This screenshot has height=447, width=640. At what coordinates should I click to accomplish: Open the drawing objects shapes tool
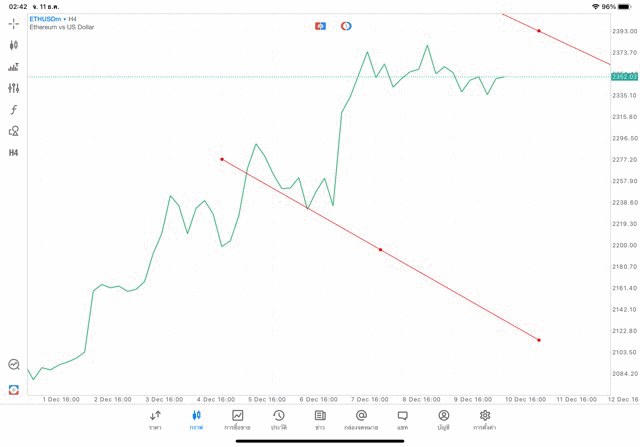(x=14, y=131)
